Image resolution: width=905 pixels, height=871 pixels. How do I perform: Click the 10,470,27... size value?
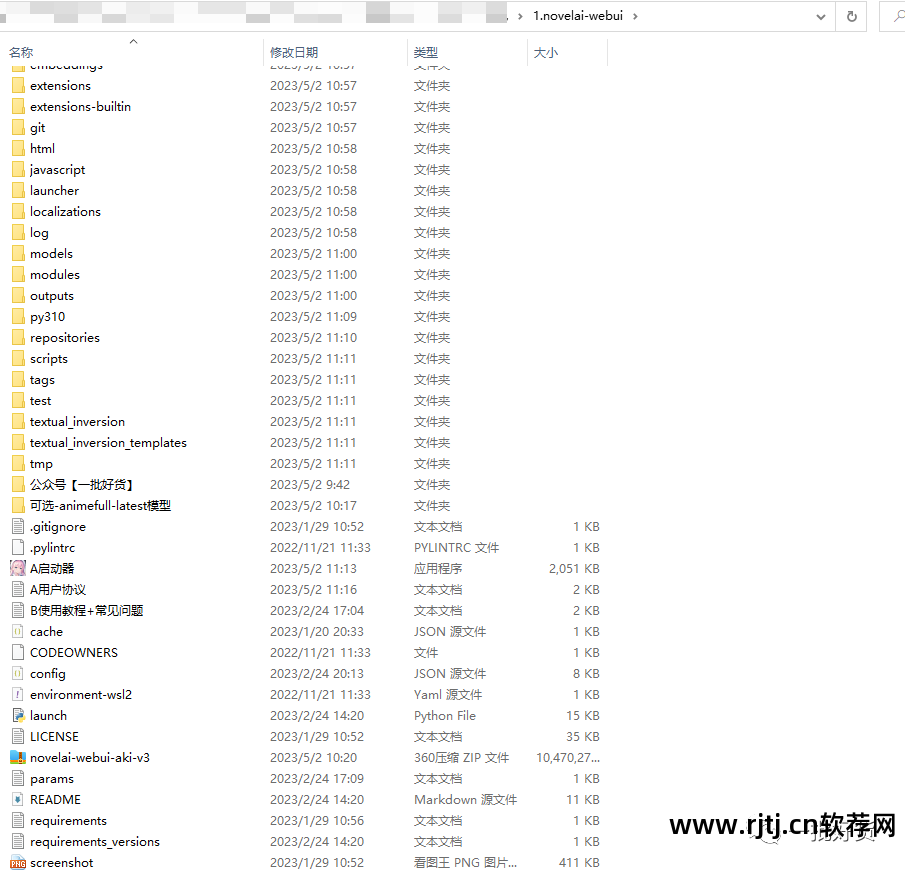pos(568,758)
